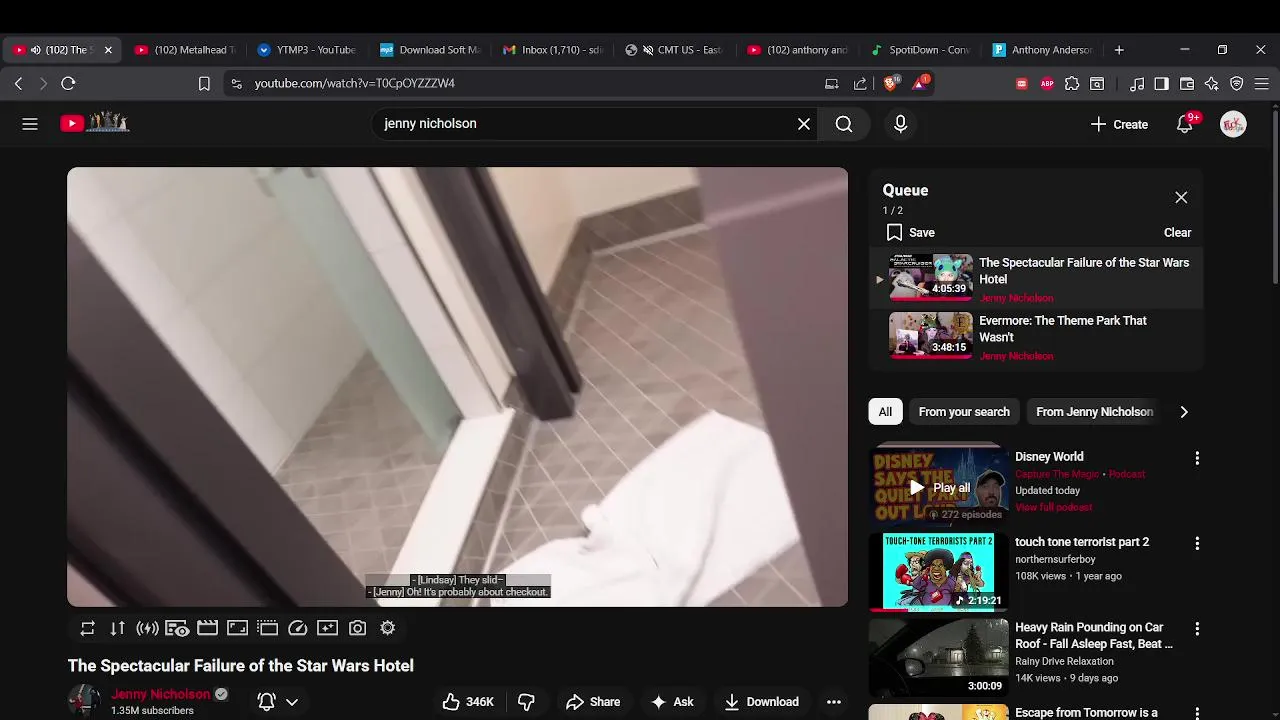Viewport: 1280px width, 720px height.
Task: Play all Disney World episodes
Action: point(939,488)
